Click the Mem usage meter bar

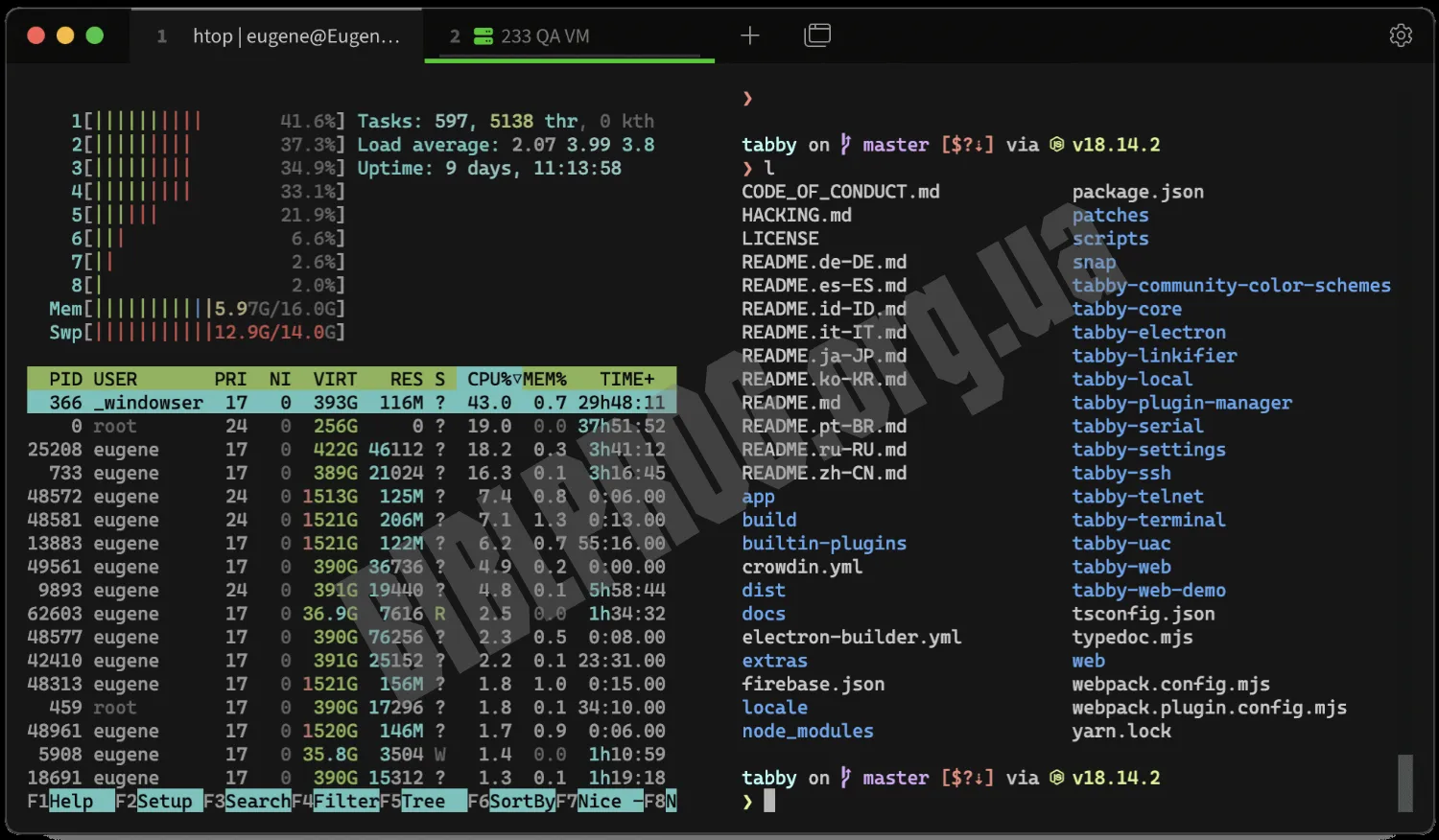[x=197, y=309]
